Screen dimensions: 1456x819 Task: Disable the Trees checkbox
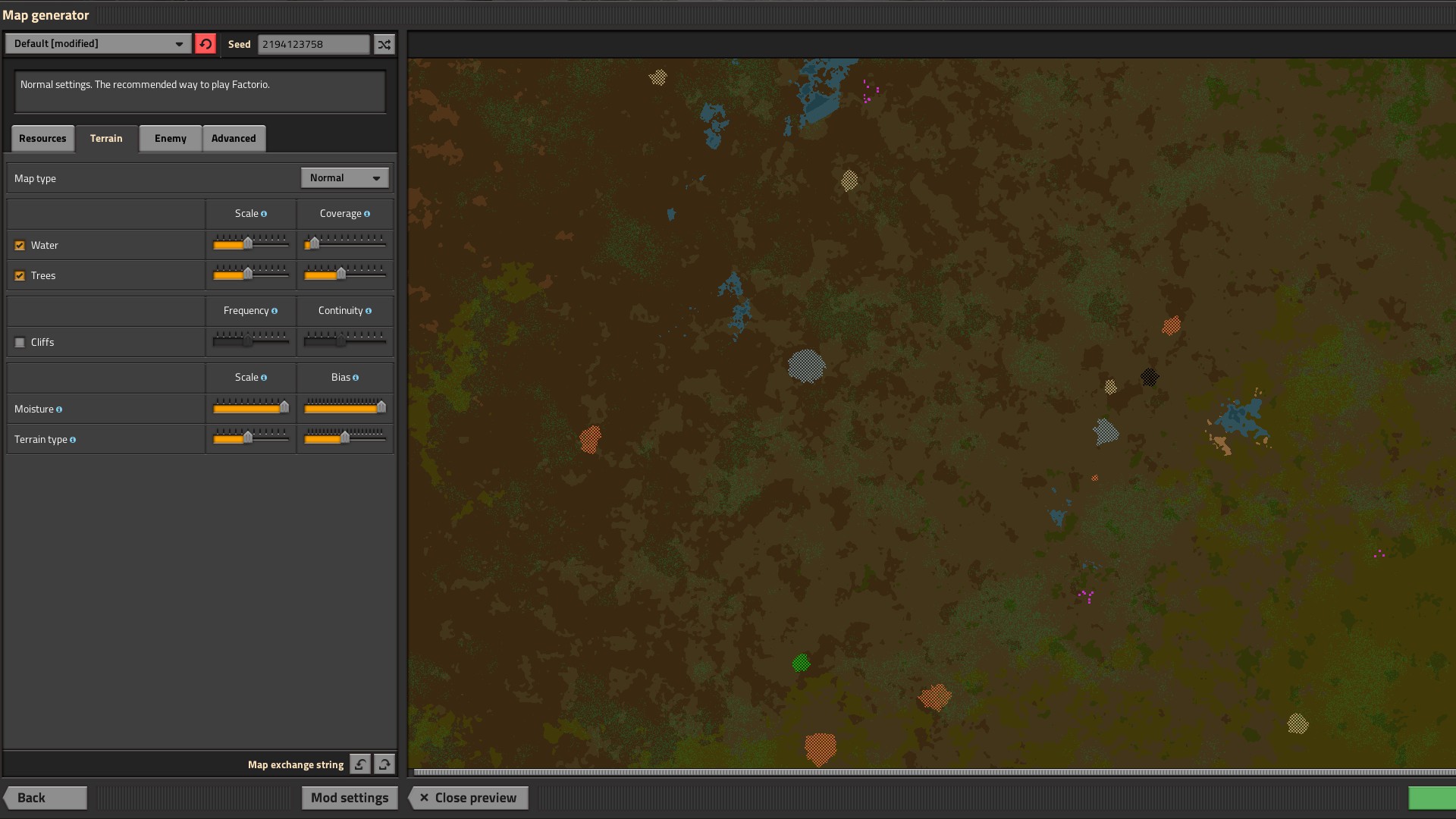pyautogui.click(x=20, y=276)
